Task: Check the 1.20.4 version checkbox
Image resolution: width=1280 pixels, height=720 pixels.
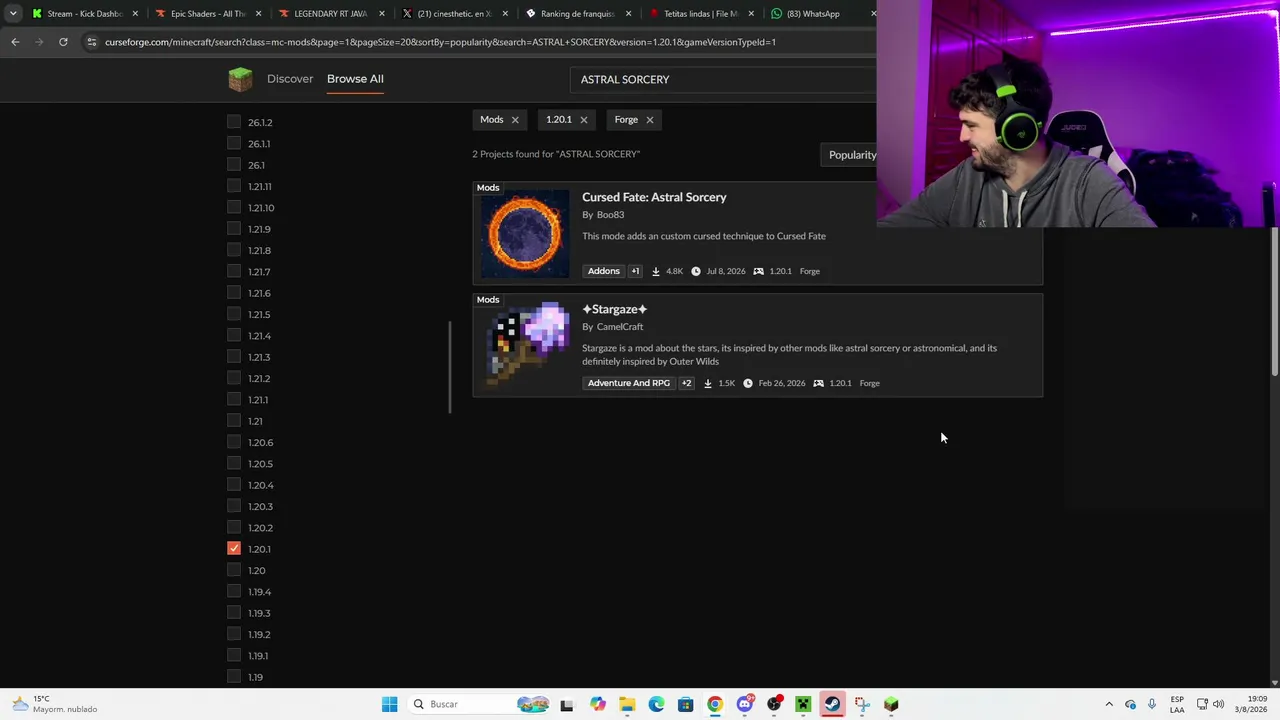Action: [234, 485]
